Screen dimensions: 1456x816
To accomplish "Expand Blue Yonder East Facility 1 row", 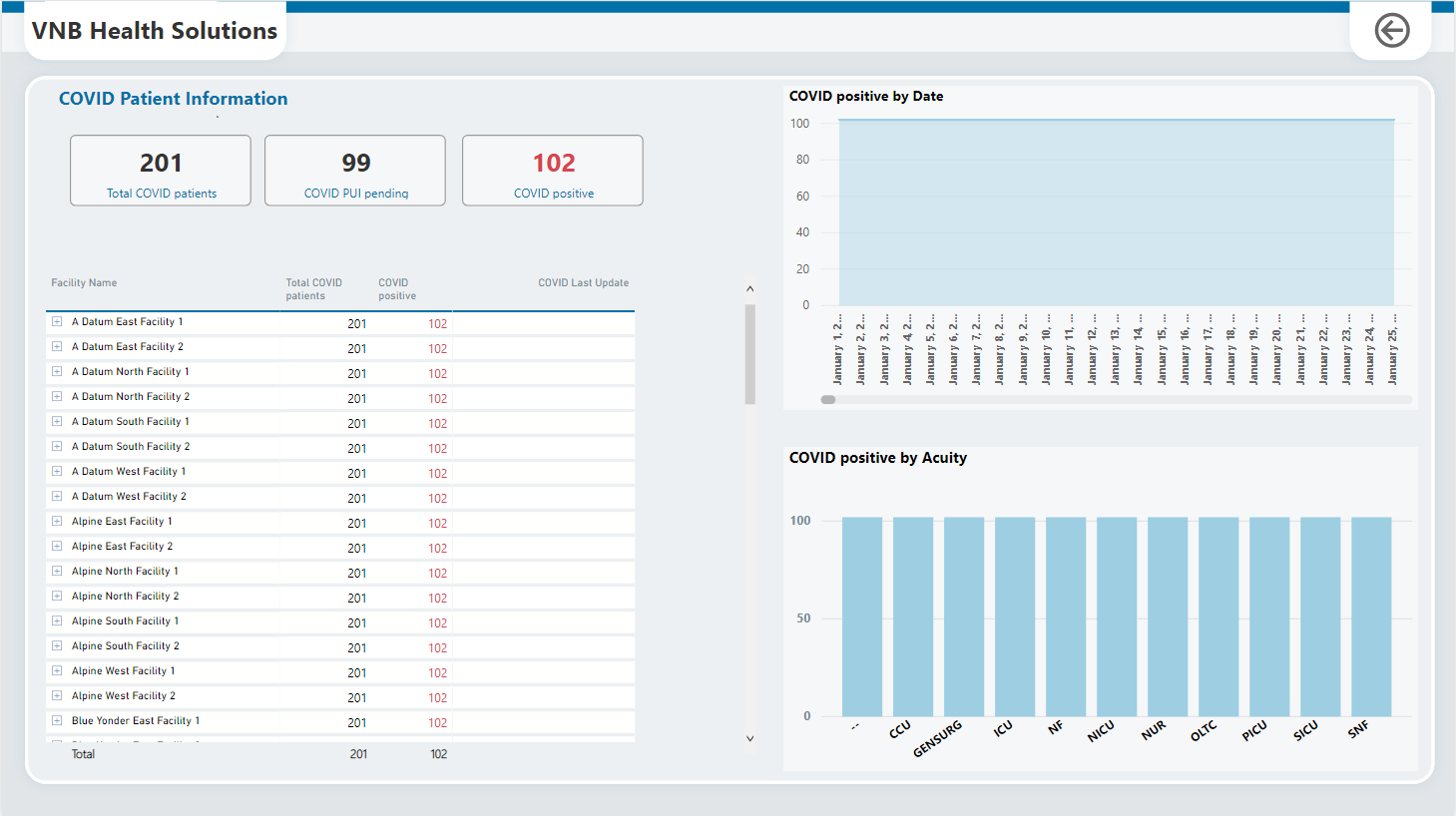I will tap(57, 721).
